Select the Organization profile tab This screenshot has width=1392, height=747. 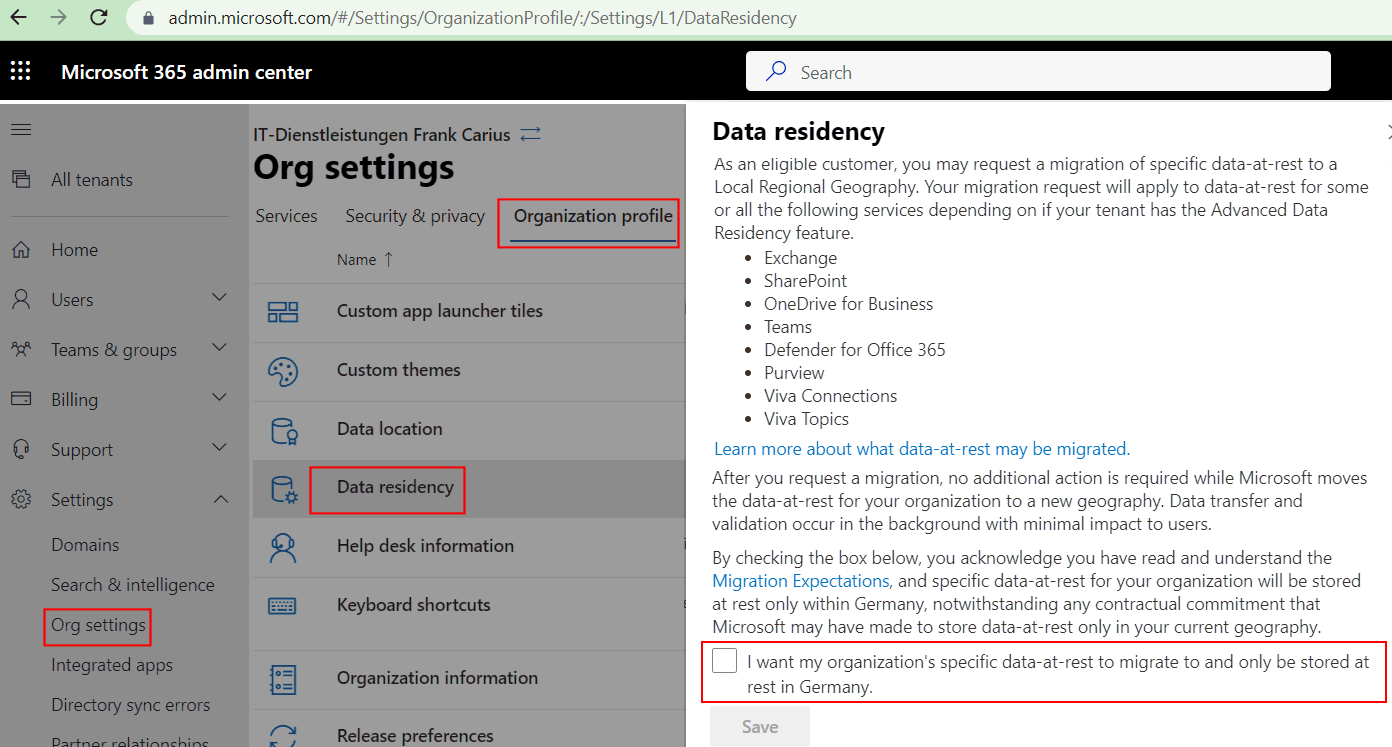point(593,216)
